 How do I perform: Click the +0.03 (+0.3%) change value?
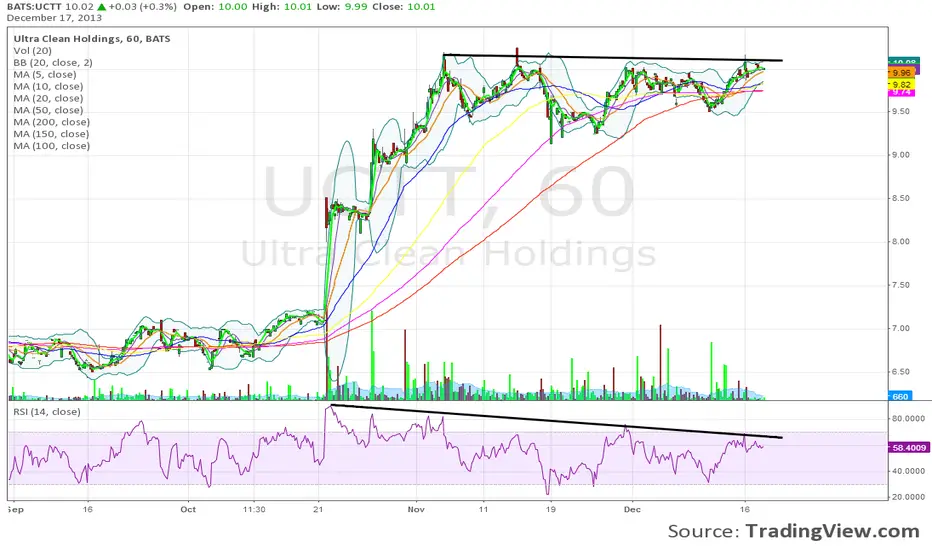click(x=143, y=7)
